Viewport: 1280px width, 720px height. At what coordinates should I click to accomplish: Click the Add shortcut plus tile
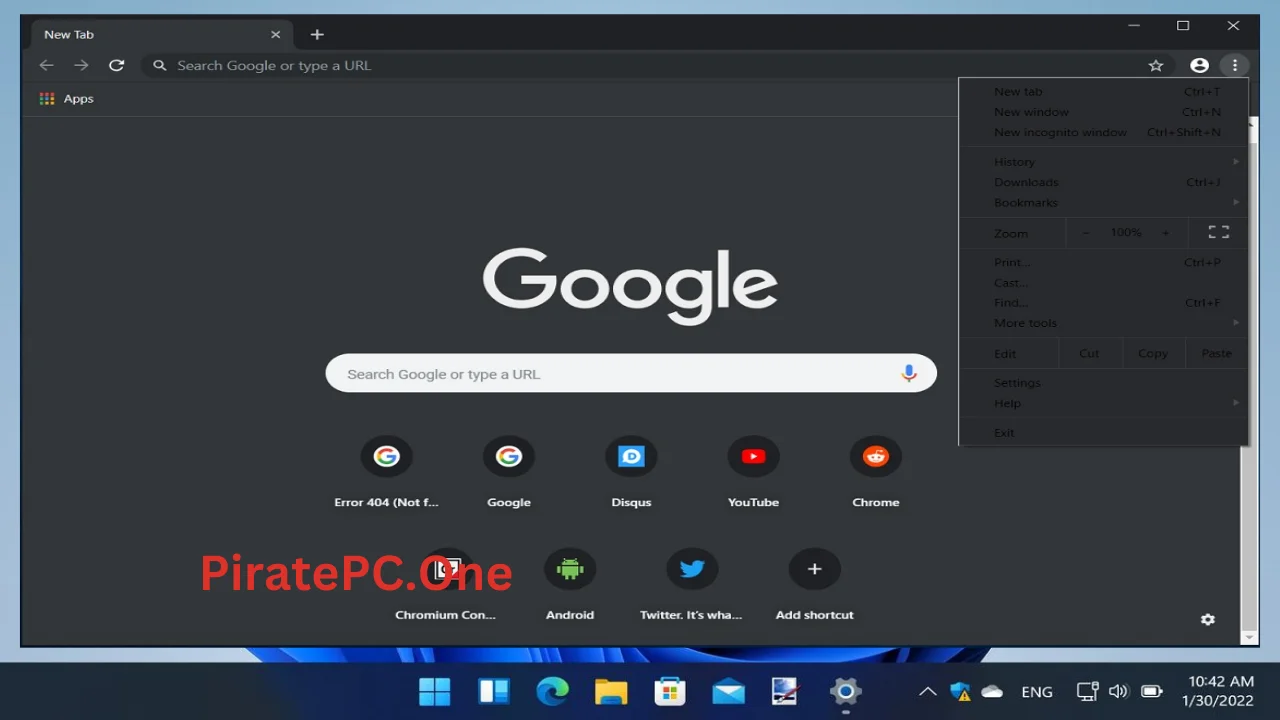click(x=815, y=585)
